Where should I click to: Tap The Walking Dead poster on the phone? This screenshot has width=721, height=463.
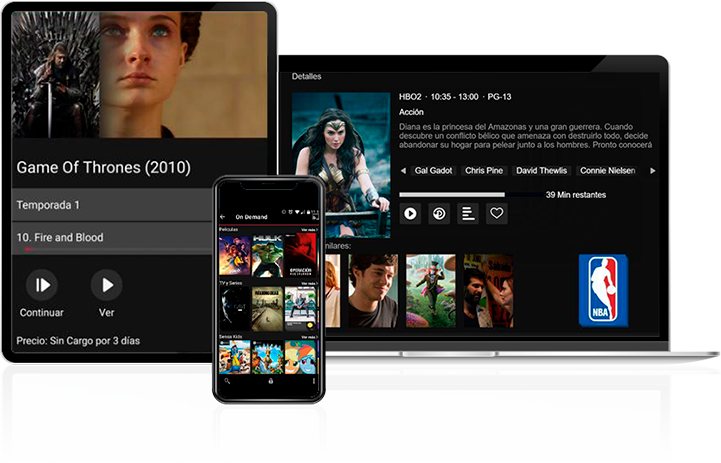(267, 309)
